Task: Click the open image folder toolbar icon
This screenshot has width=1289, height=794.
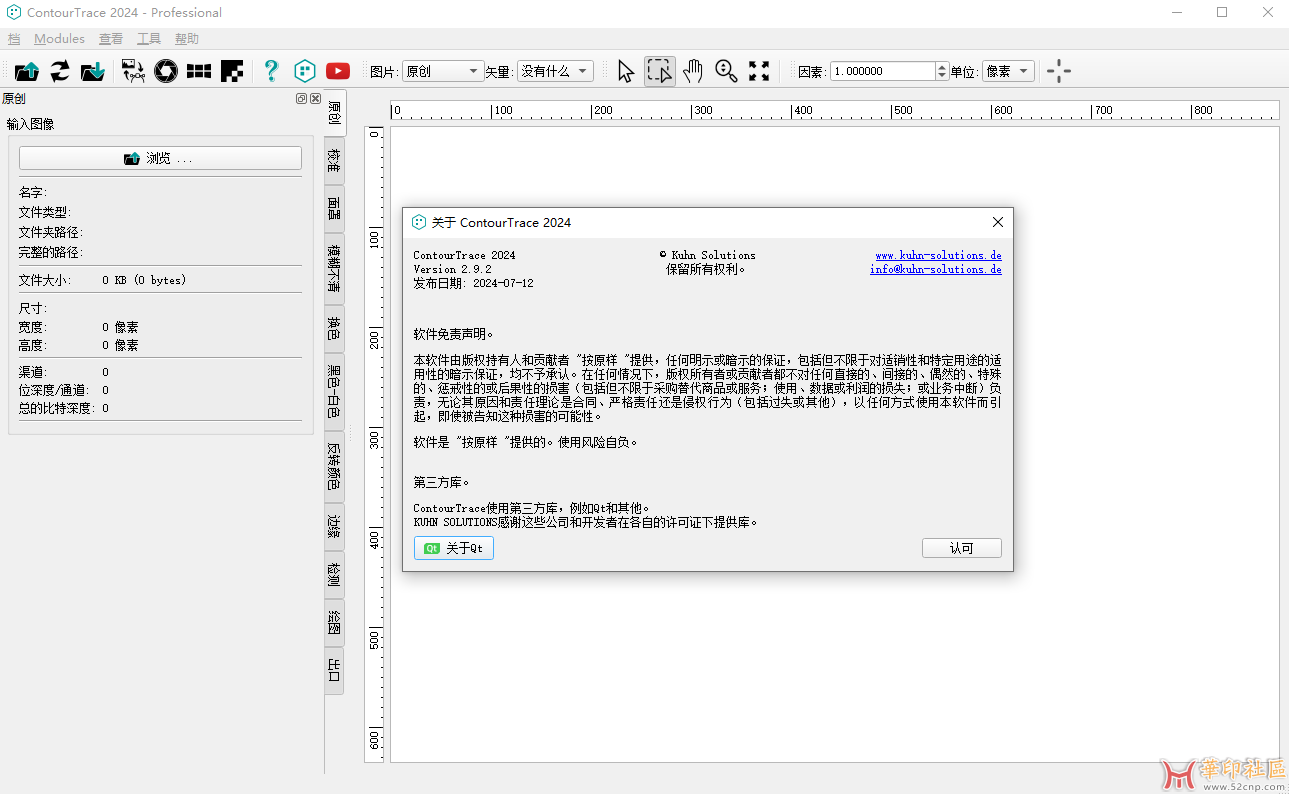Action: [x=28, y=71]
